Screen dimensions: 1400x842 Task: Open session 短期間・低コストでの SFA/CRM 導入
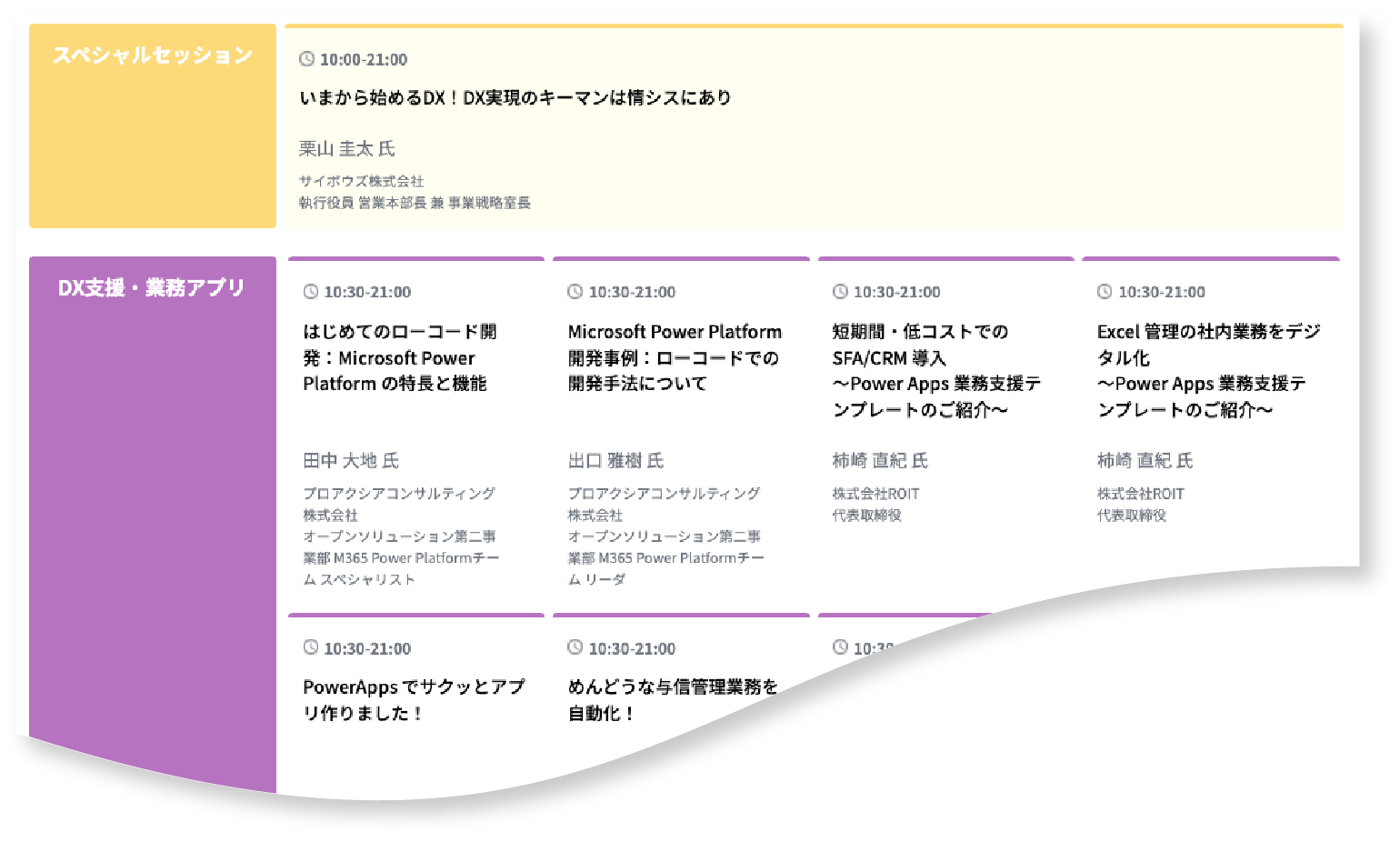pyautogui.click(x=937, y=370)
